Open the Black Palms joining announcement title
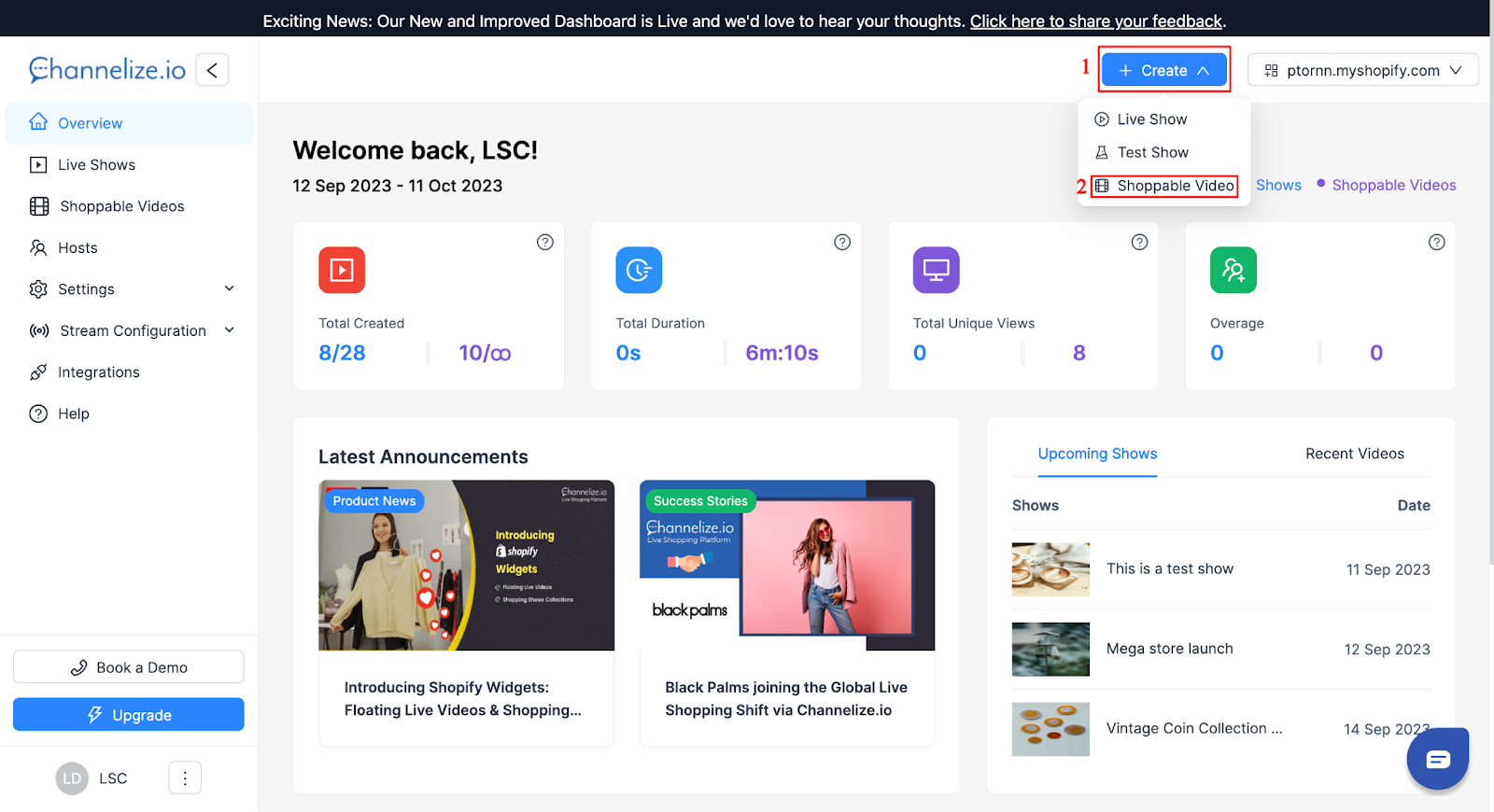 click(x=786, y=699)
